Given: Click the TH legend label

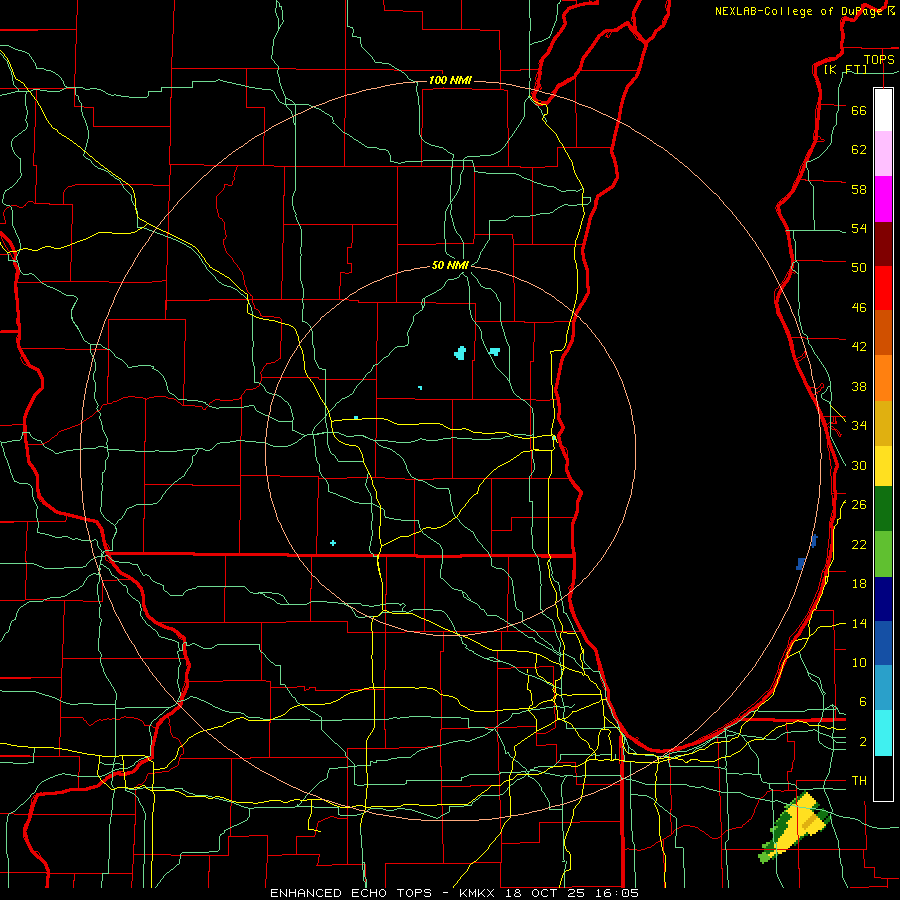Looking at the screenshot, I should (x=859, y=781).
